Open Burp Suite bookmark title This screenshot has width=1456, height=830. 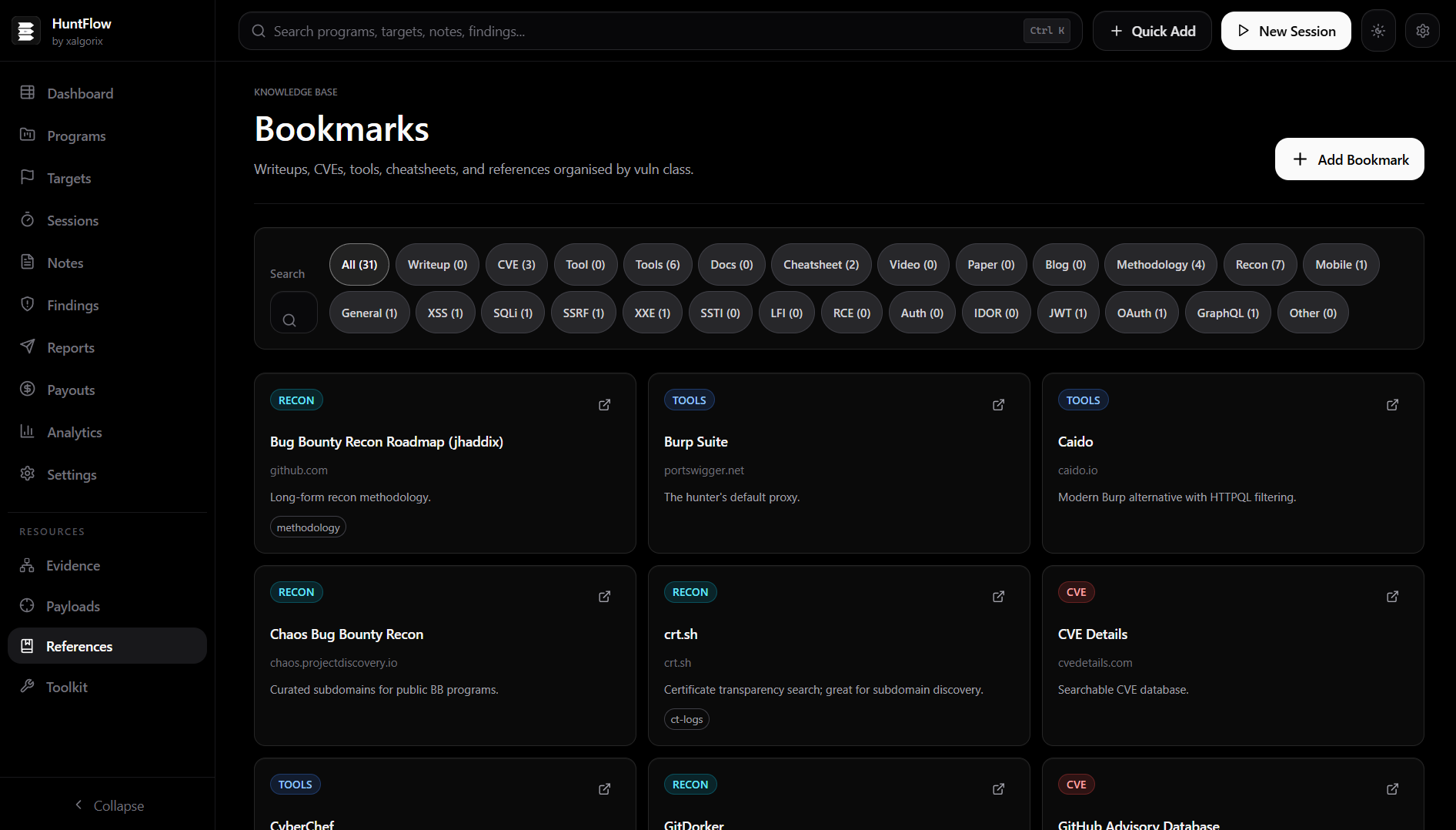click(696, 442)
